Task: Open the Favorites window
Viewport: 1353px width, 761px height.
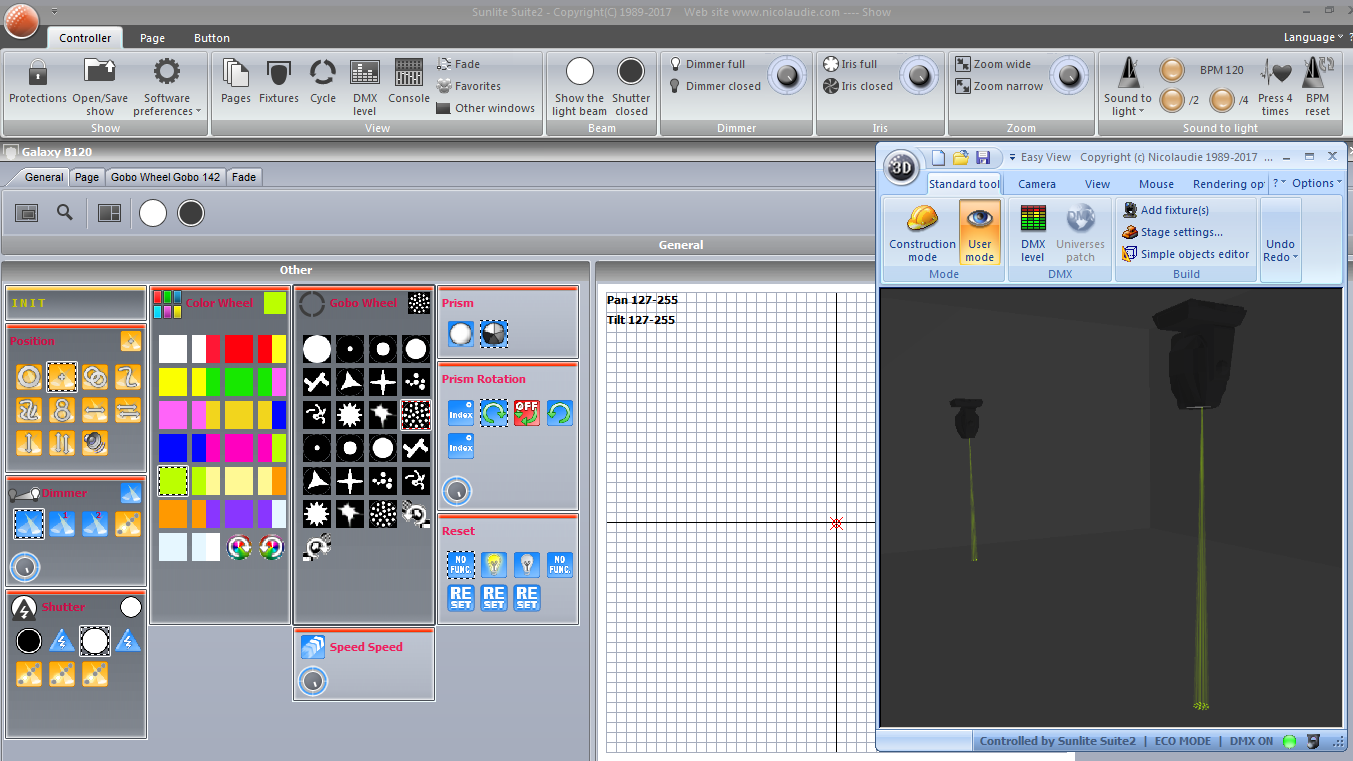Action: point(469,86)
